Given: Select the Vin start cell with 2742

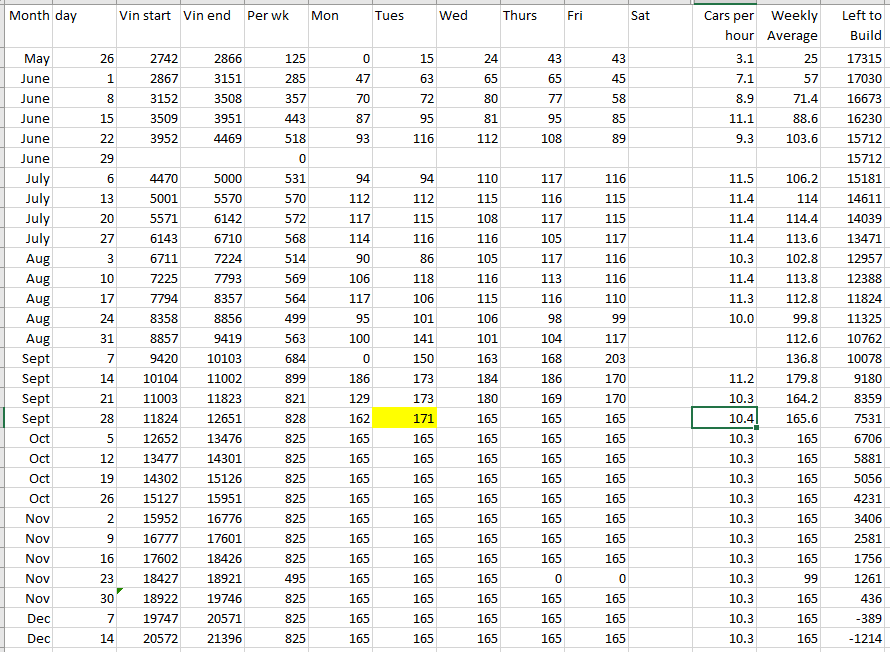Looking at the screenshot, I should 148,59.
